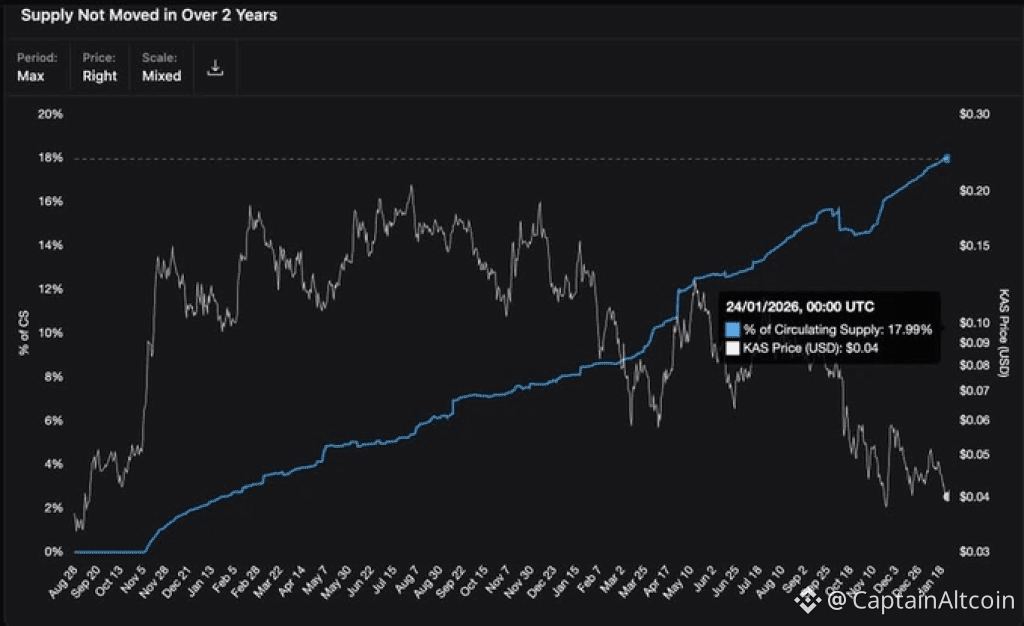Click the 'KAS Price (USD)' axis title
1024x626 pixels.
[1004, 333]
